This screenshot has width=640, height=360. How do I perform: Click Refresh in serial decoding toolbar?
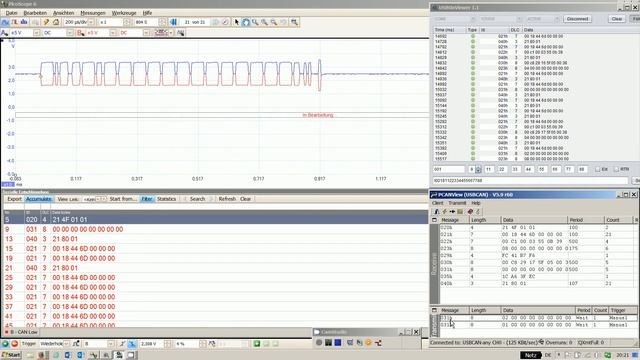click(x=227, y=199)
